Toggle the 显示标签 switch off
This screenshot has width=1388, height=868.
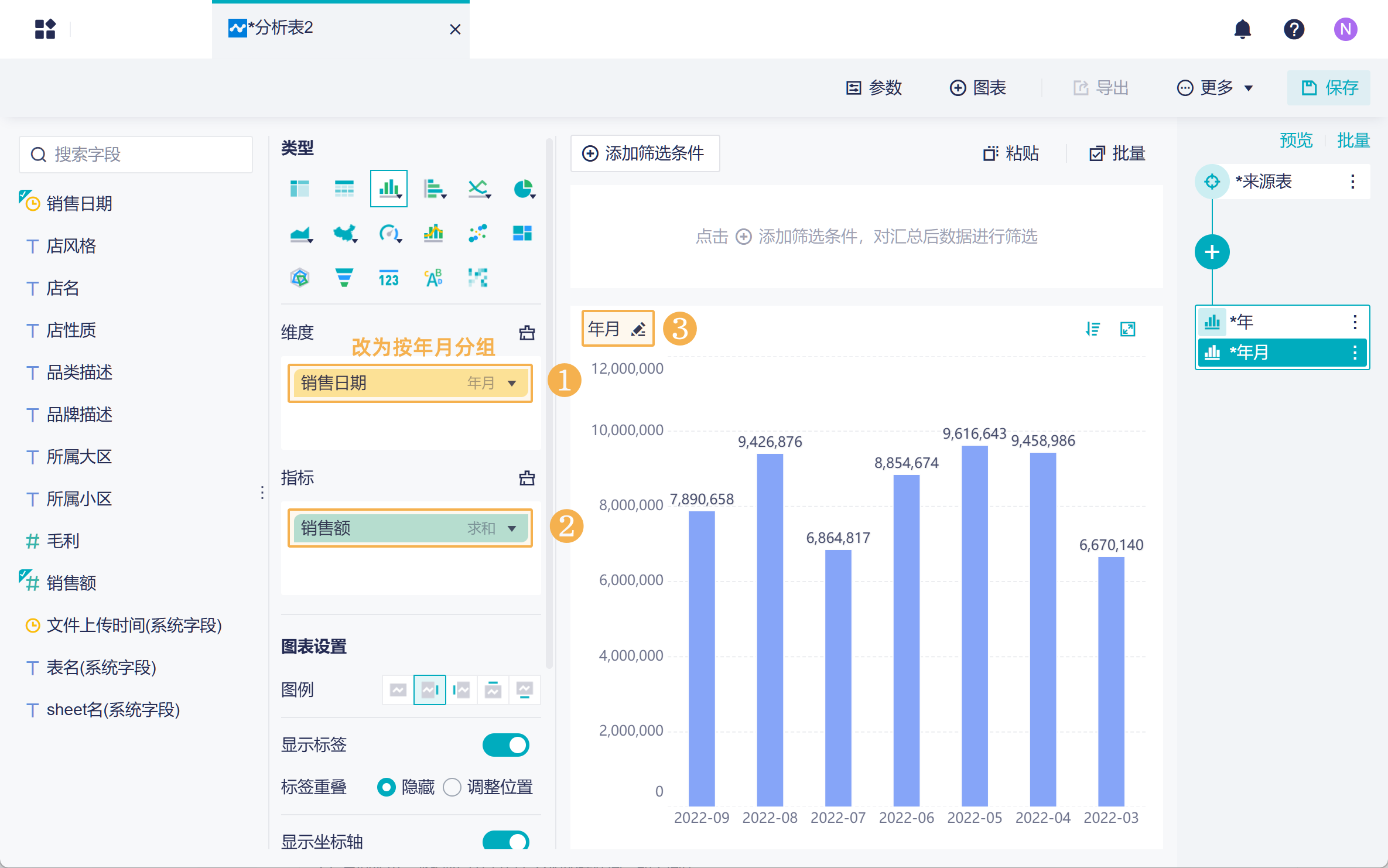click(505, 745)
